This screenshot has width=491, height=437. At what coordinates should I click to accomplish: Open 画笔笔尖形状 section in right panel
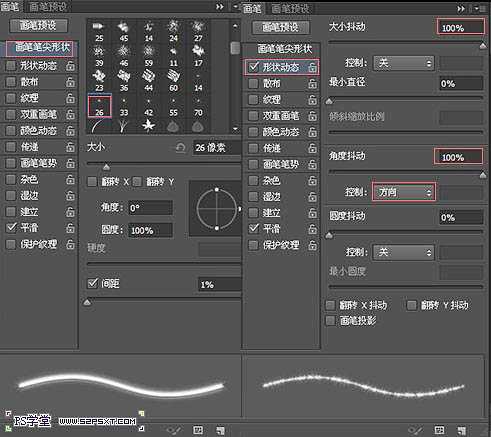284,49
